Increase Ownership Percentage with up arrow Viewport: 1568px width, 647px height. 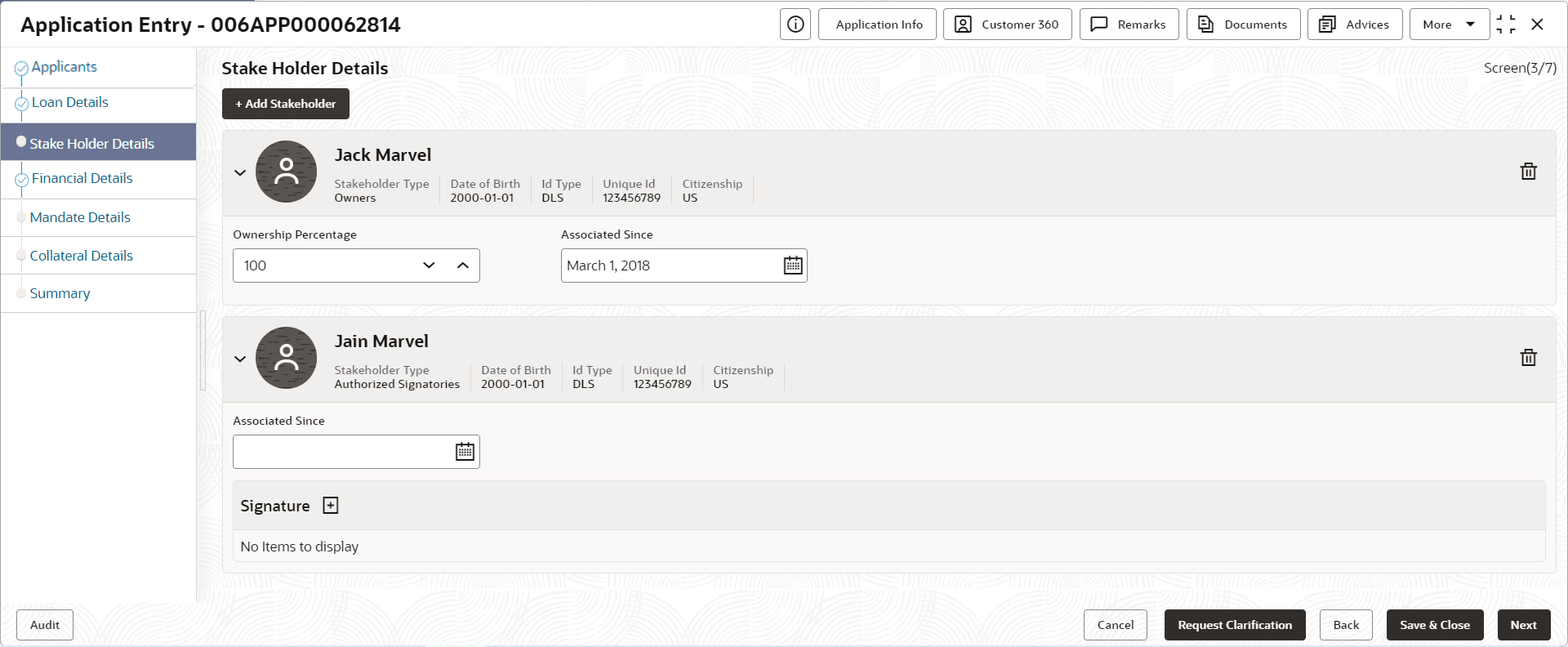462,265
